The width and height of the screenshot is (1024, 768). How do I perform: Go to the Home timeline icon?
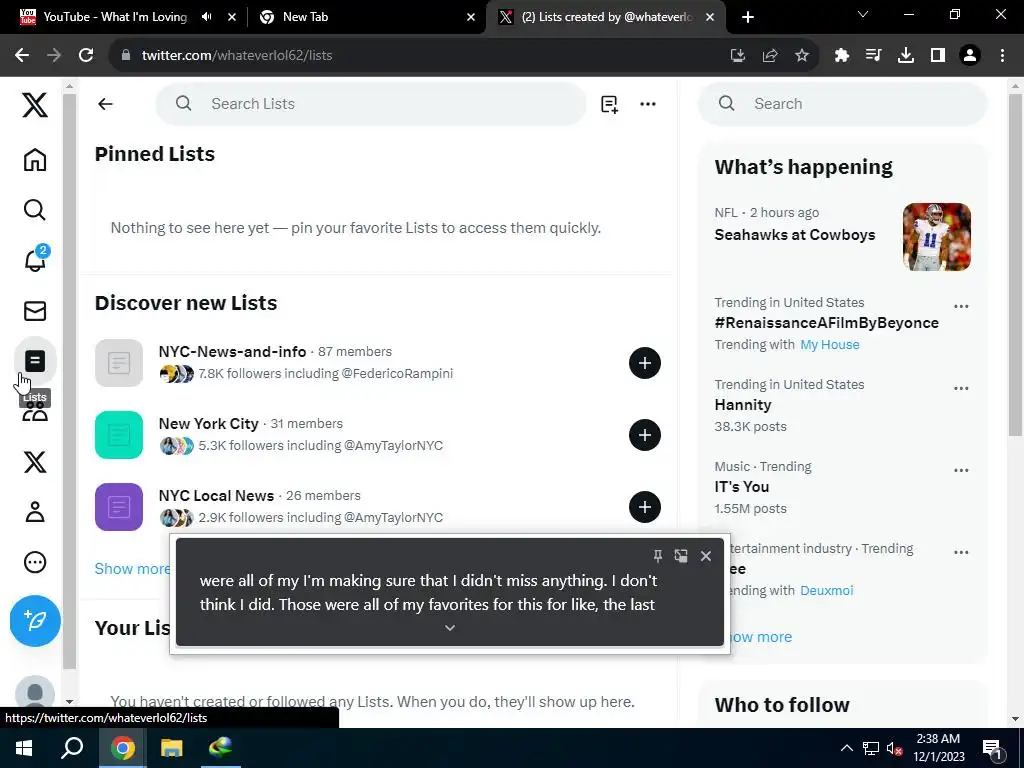[x=35, y=159]
